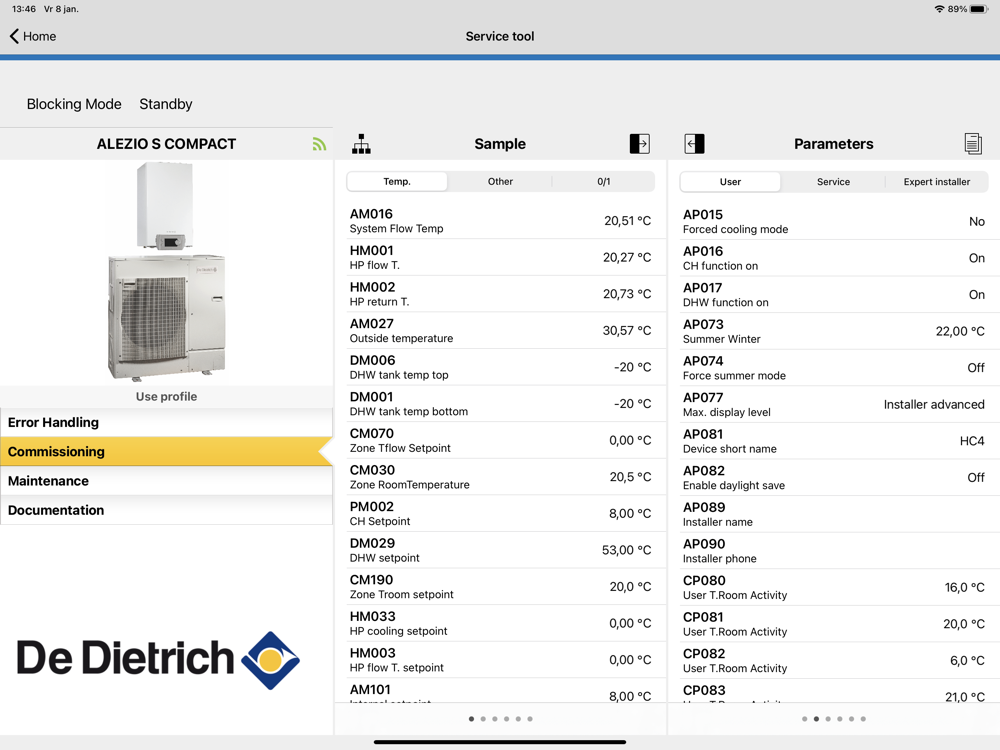Screen dimensions: 1000x750
Task: Select CM030 Zone RoomTemperature row
Action: point(501,476)
